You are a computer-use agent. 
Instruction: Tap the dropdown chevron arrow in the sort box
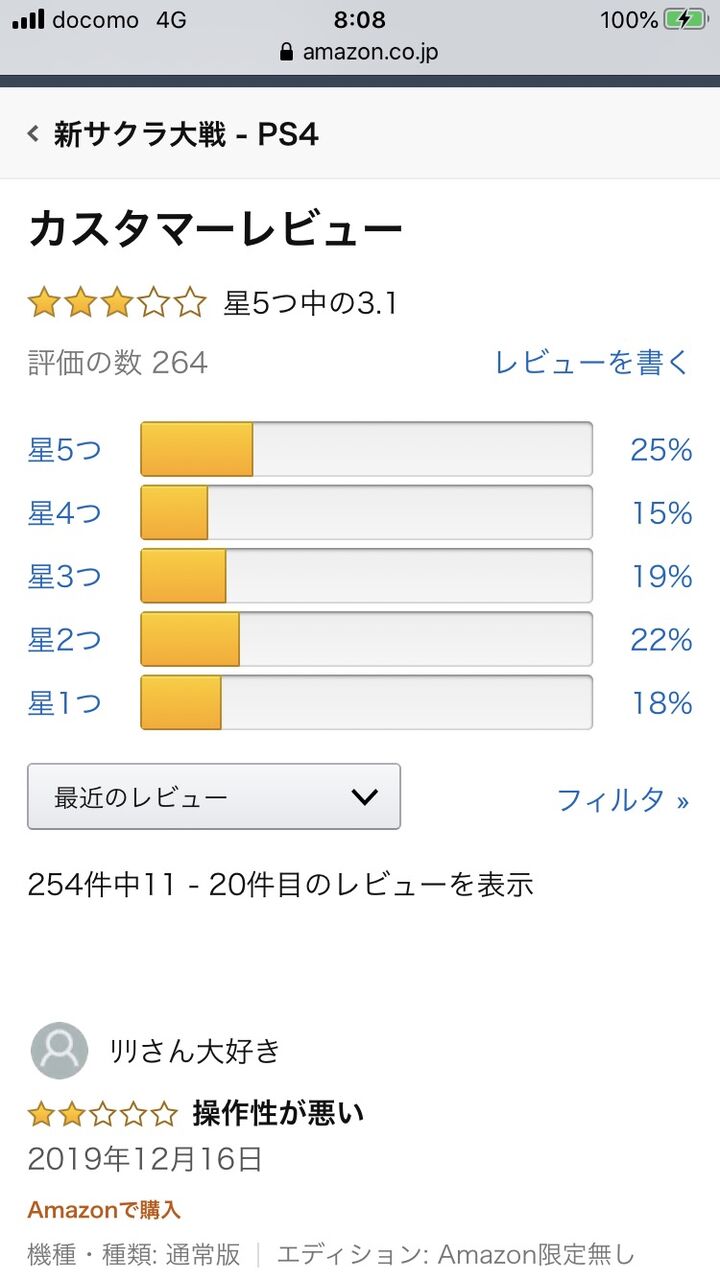point(365,797)
